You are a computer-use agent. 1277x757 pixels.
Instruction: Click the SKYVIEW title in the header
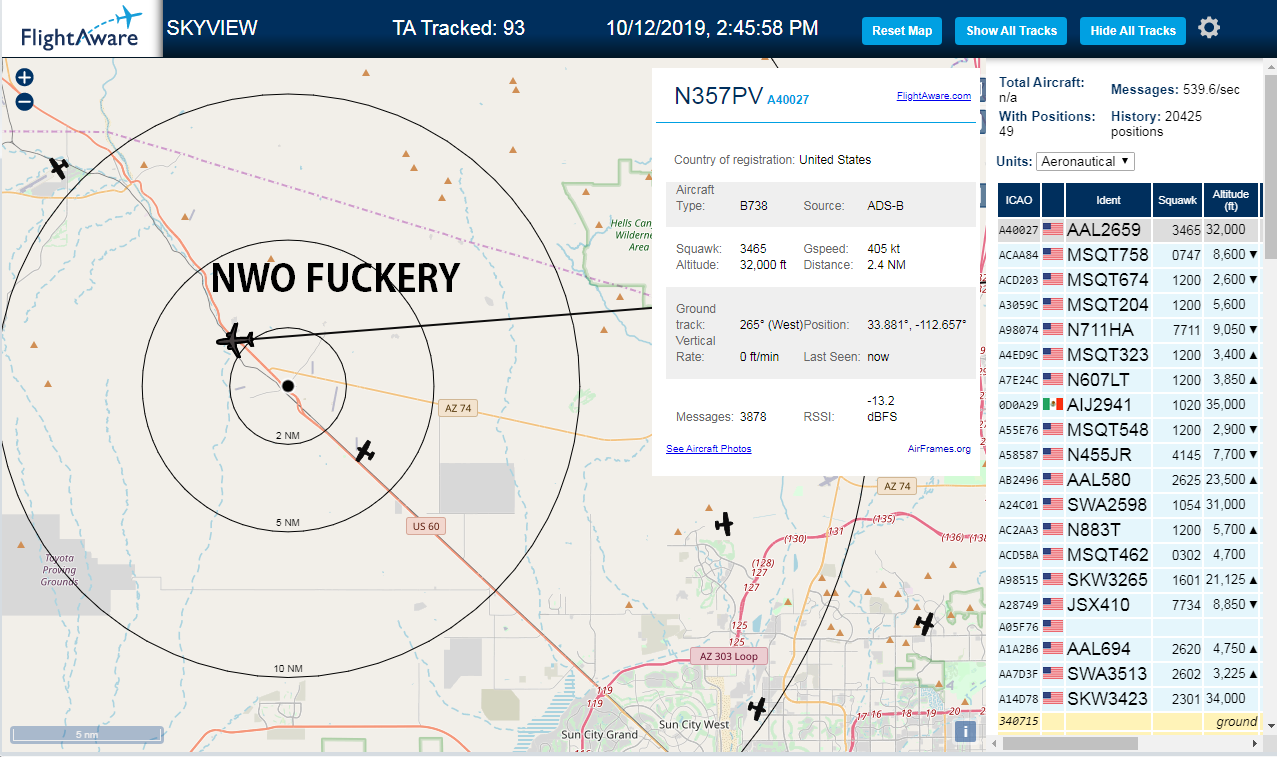click(x=212, y=28)
